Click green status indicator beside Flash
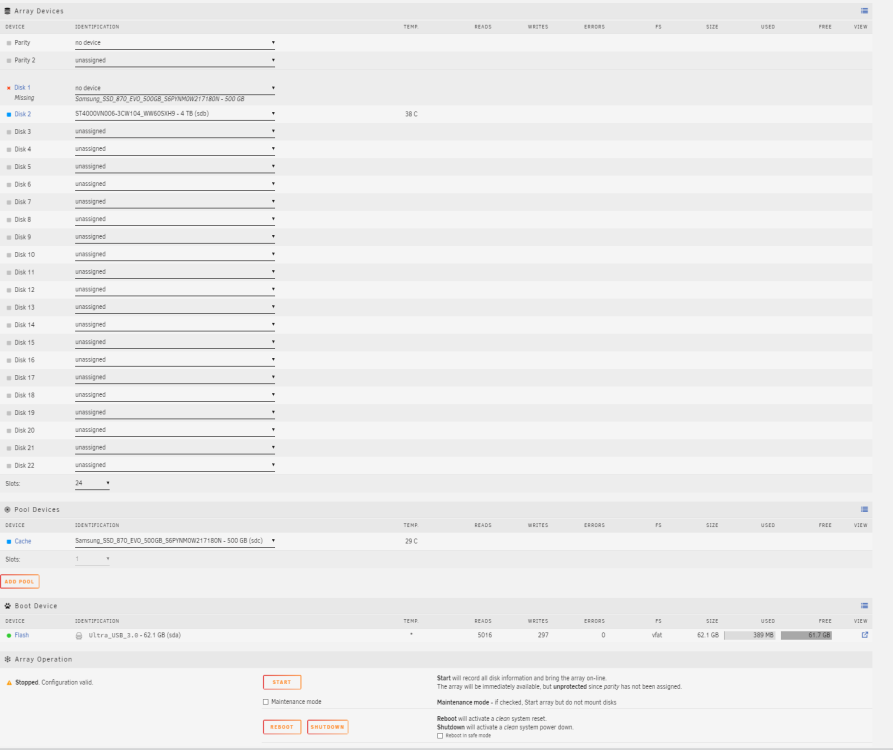Image resolution: width=893 pixels, height=750 pixels. (9, 636)
